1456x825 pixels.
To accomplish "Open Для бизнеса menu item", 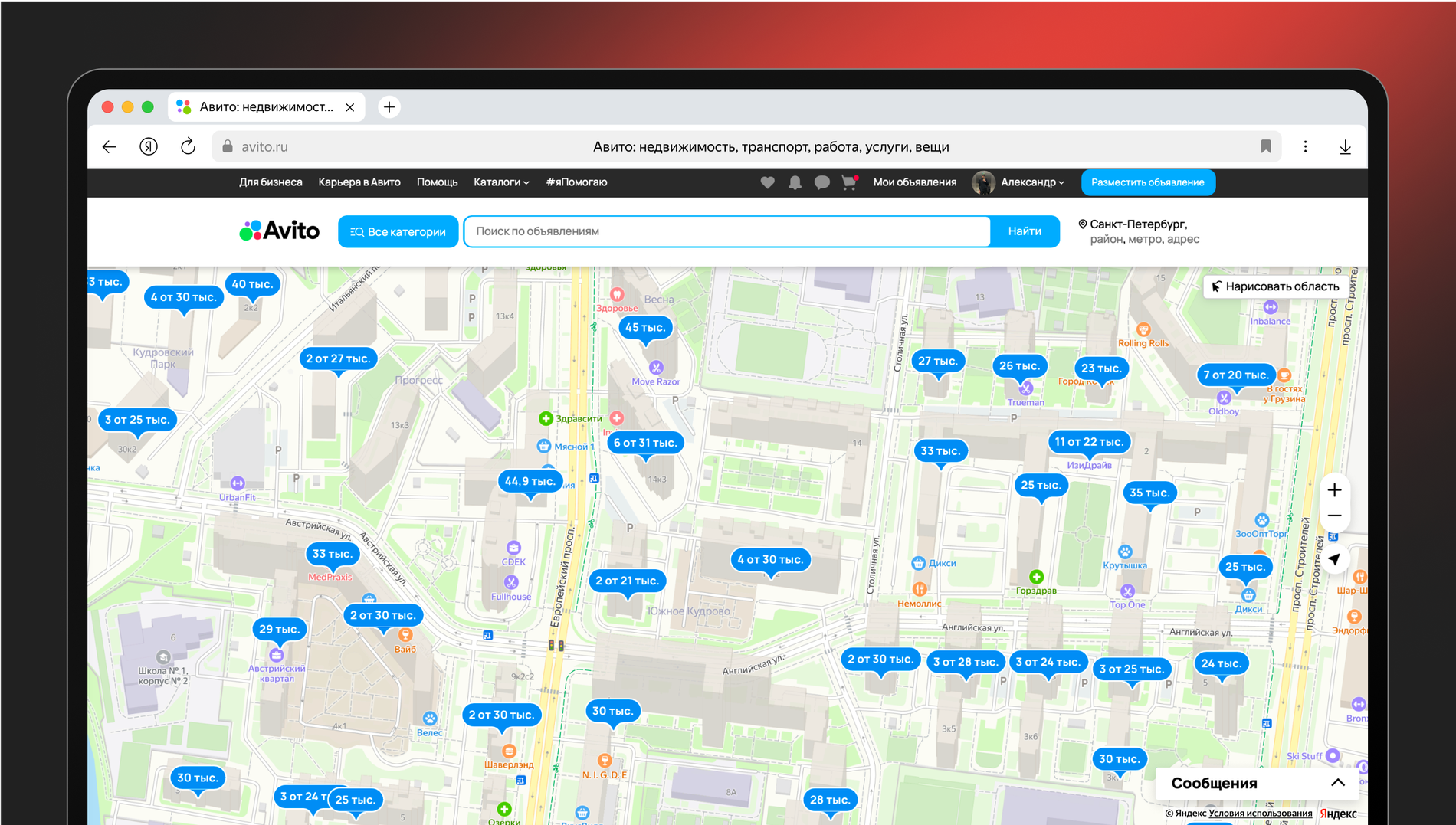I will pos(271,182).
